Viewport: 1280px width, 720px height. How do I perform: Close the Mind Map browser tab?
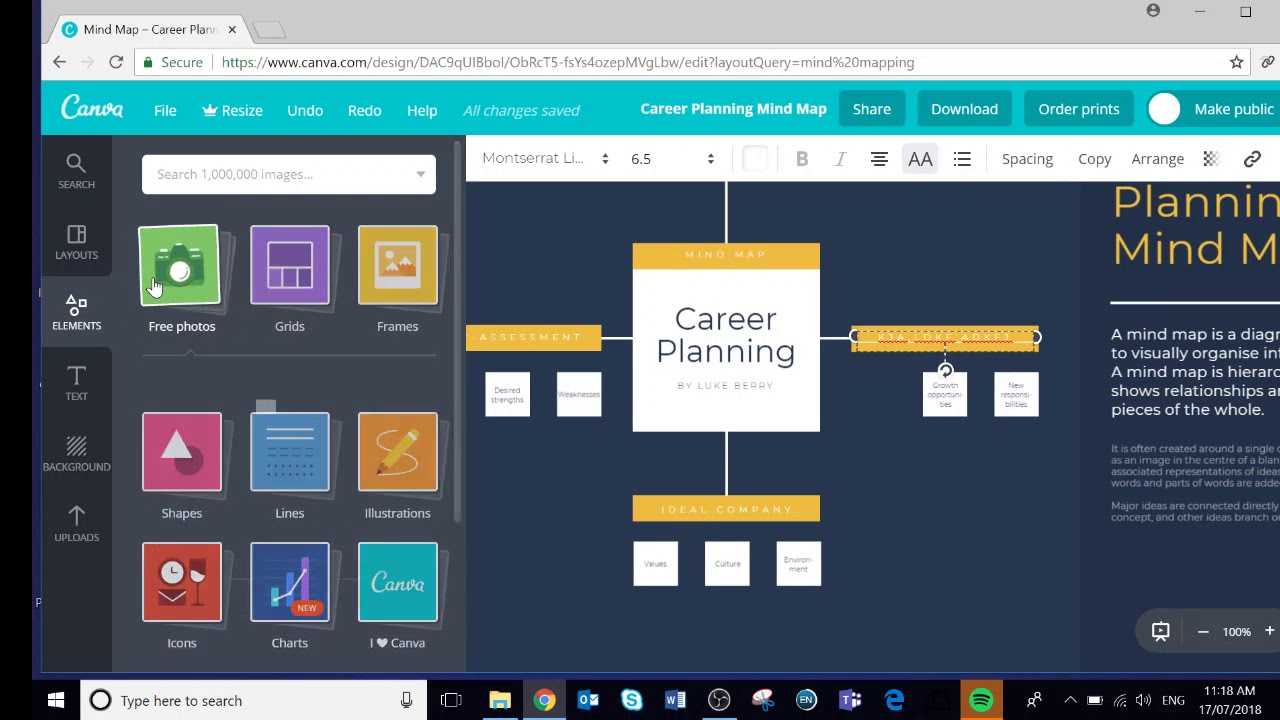tap(232, 30)
